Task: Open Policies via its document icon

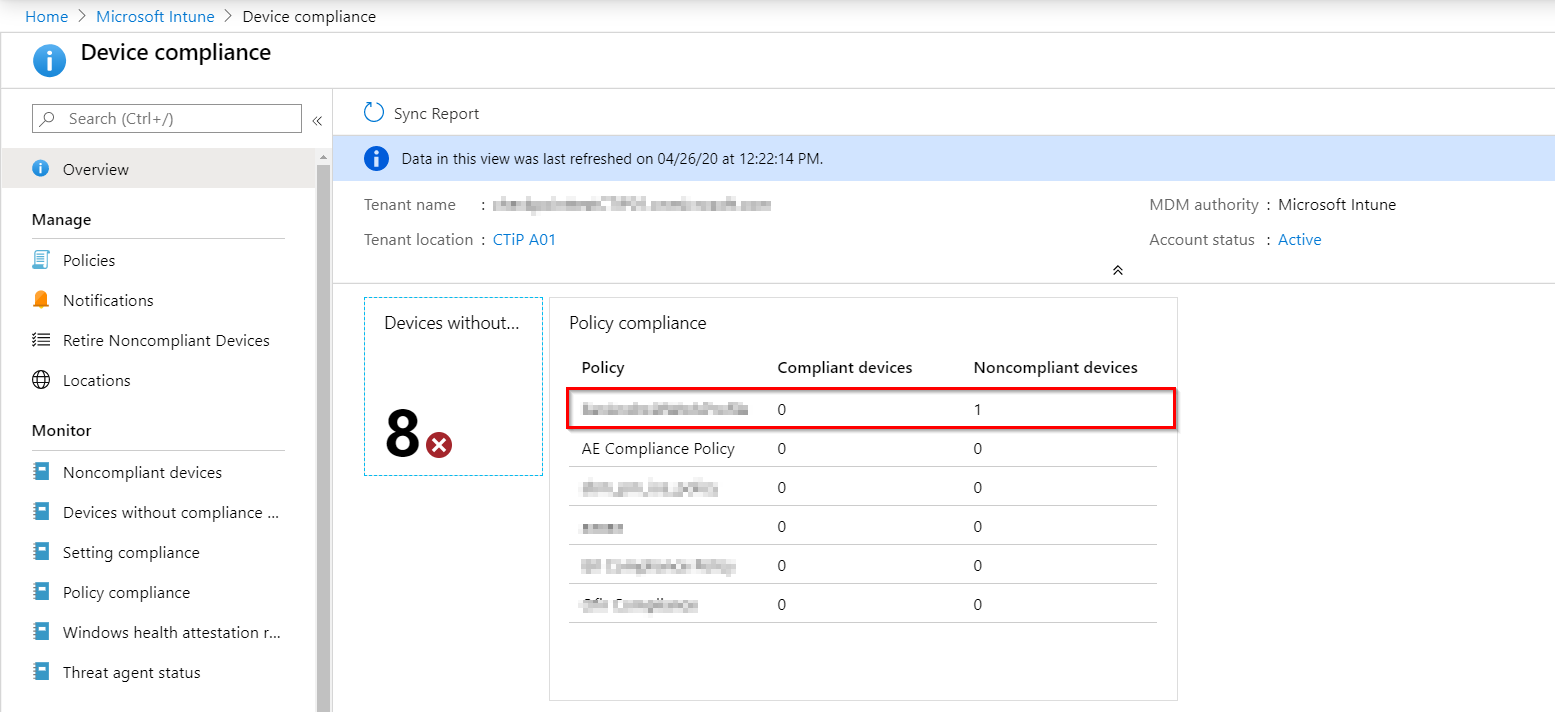Action: pos(41,260)
